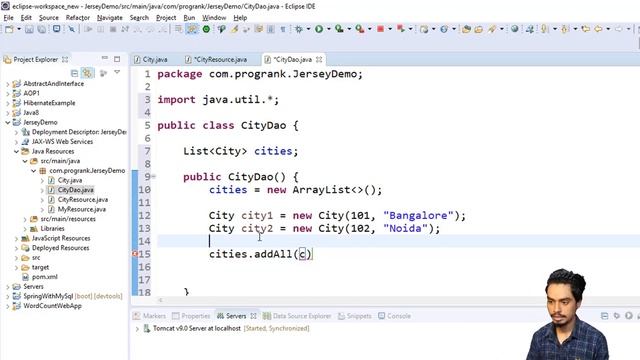Viewport: 640px width, 360px height.
Task: Expand the HibernateExample project
Action: pos(7,103)
